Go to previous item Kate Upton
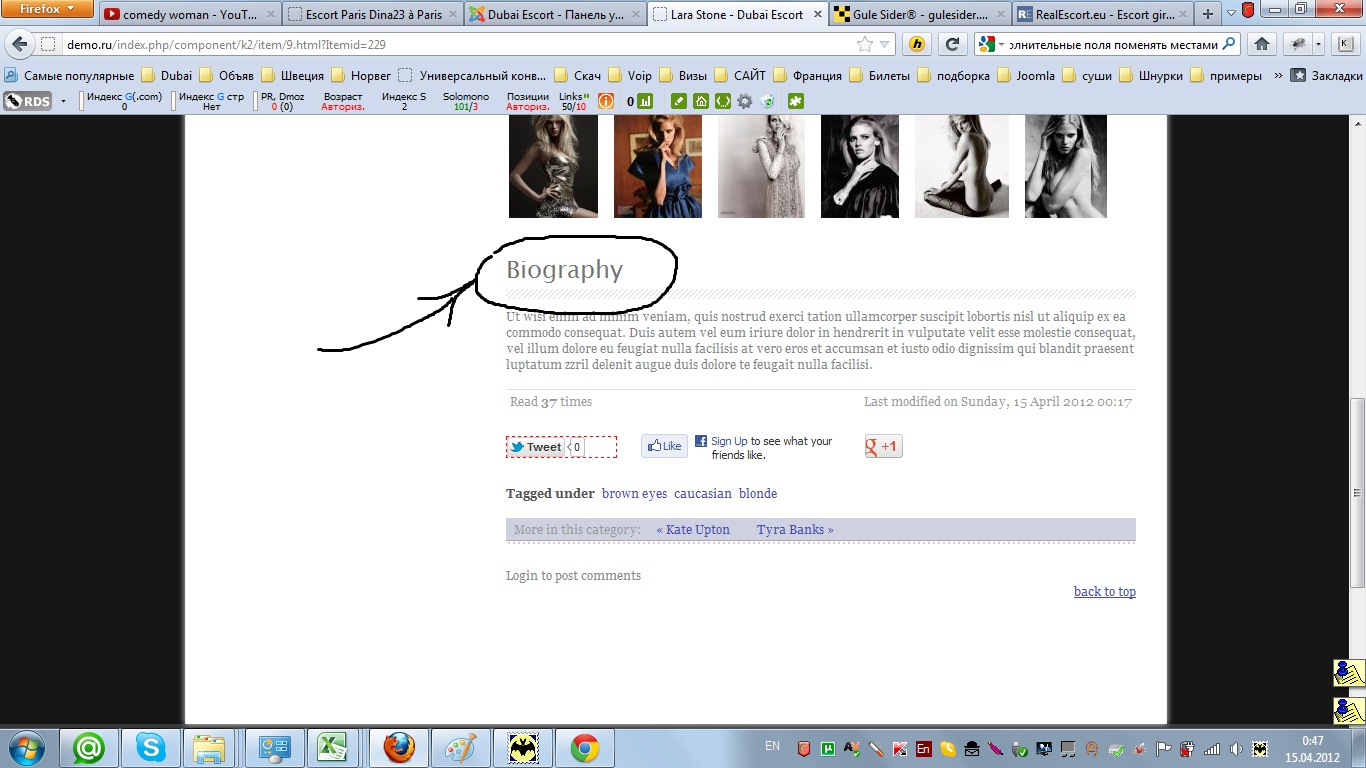This screenshot has width=1366, height=768. [693, 529]
